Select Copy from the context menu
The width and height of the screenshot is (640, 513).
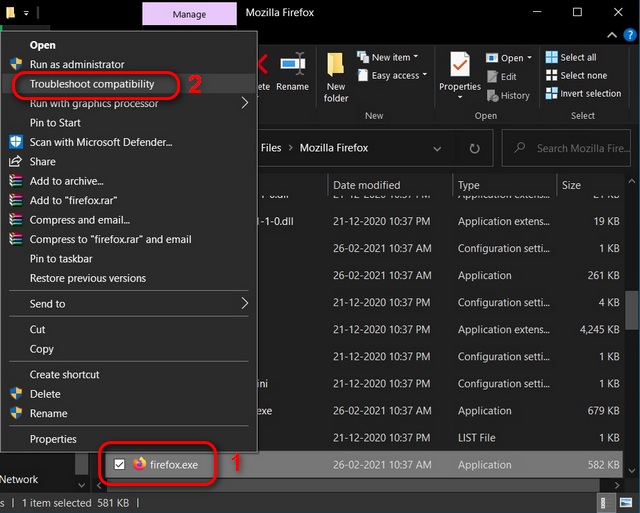pyautogui.click(x=129, y=349)
